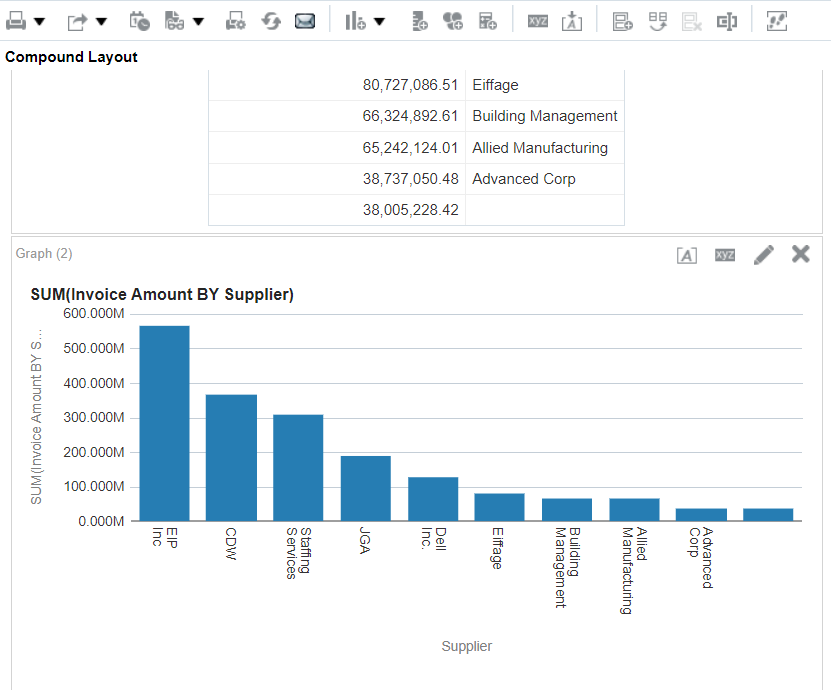Click the 100.000M y-axis label
The height and width of the screenshot is (690, 831).
point(94,487)
